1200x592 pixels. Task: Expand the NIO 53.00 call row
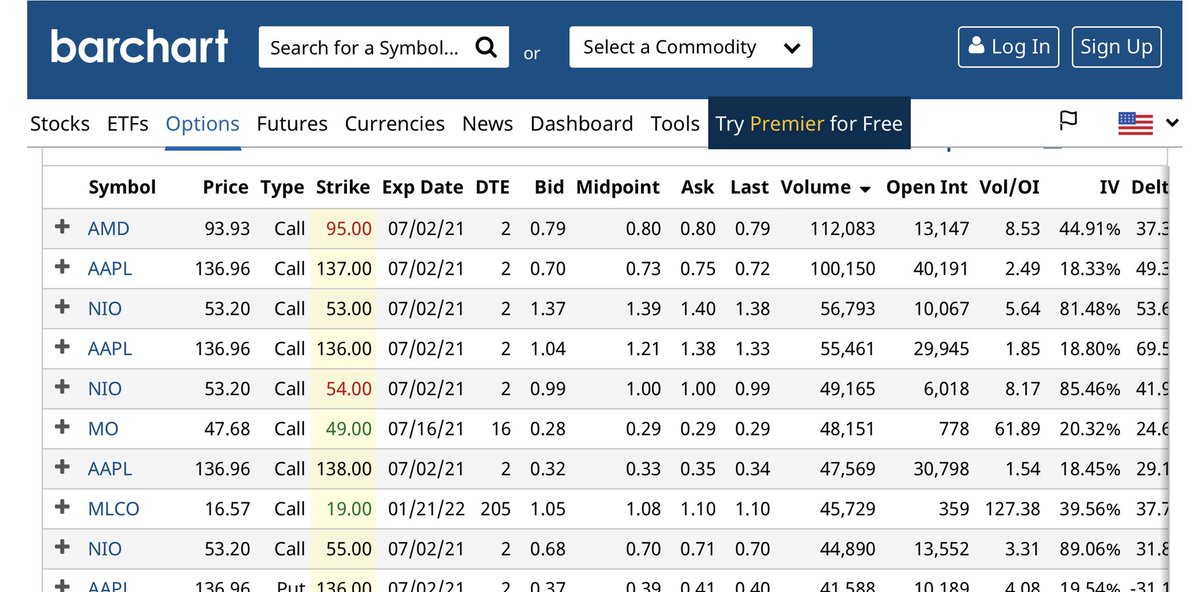coord(62,307)
